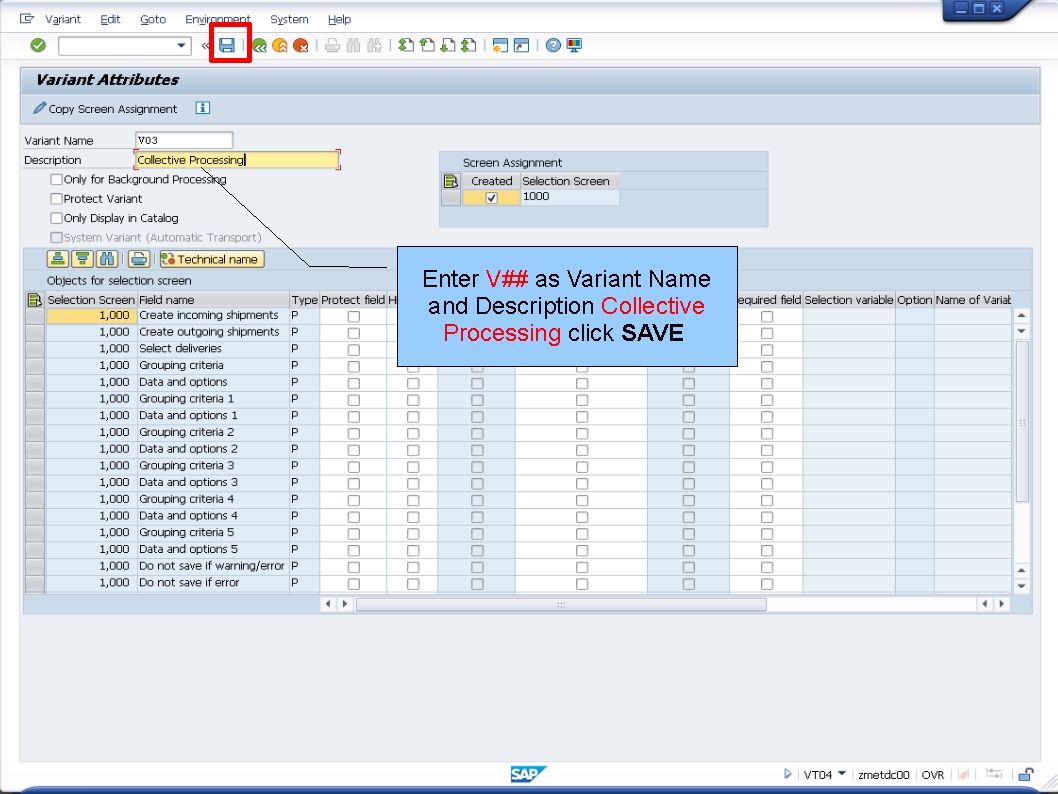The width and height of the screenshot is (1058, 794).
Task: Open the VT04 dropdown in the status bar
Action: tap(841, 775)
